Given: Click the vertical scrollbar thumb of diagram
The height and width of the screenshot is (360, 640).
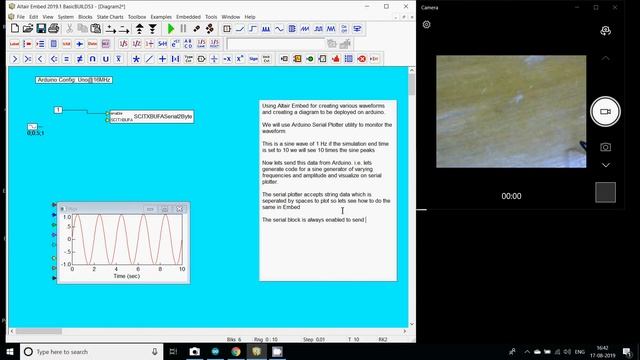Looking at the screenshot, I should coord(411,84).
